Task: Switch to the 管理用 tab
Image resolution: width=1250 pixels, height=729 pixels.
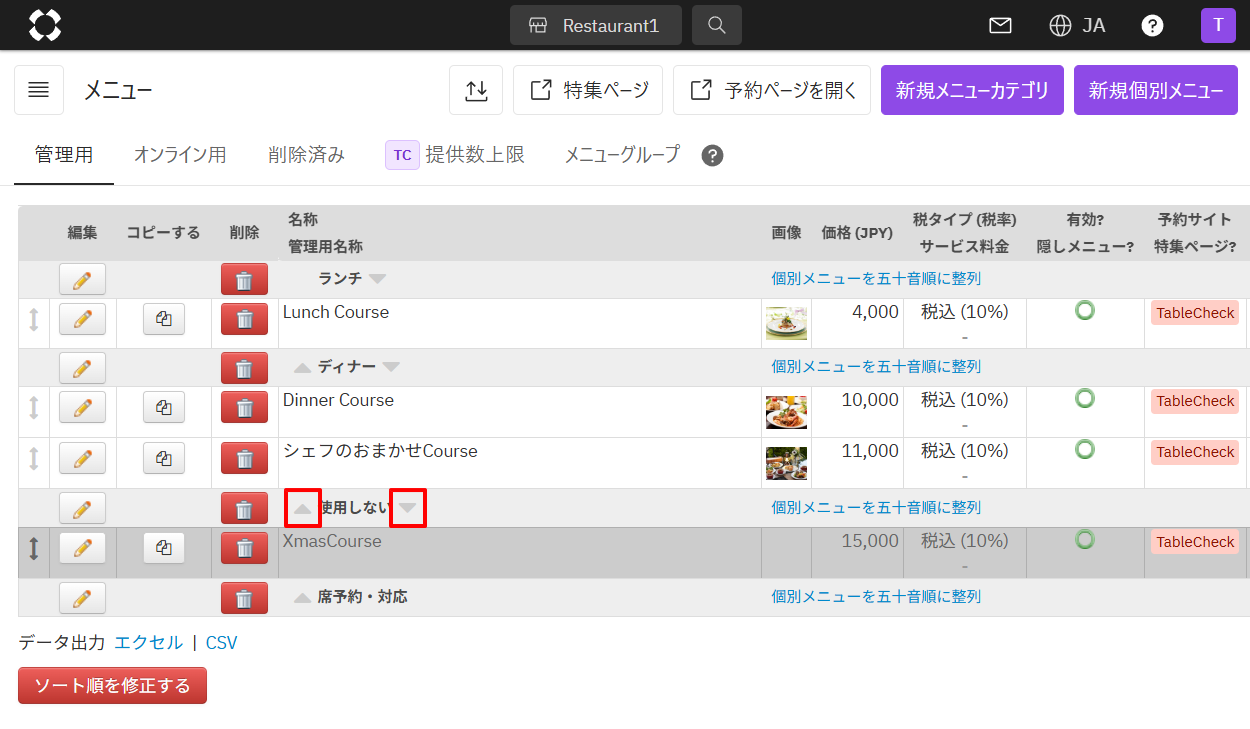Action: [x=64, y=155]
